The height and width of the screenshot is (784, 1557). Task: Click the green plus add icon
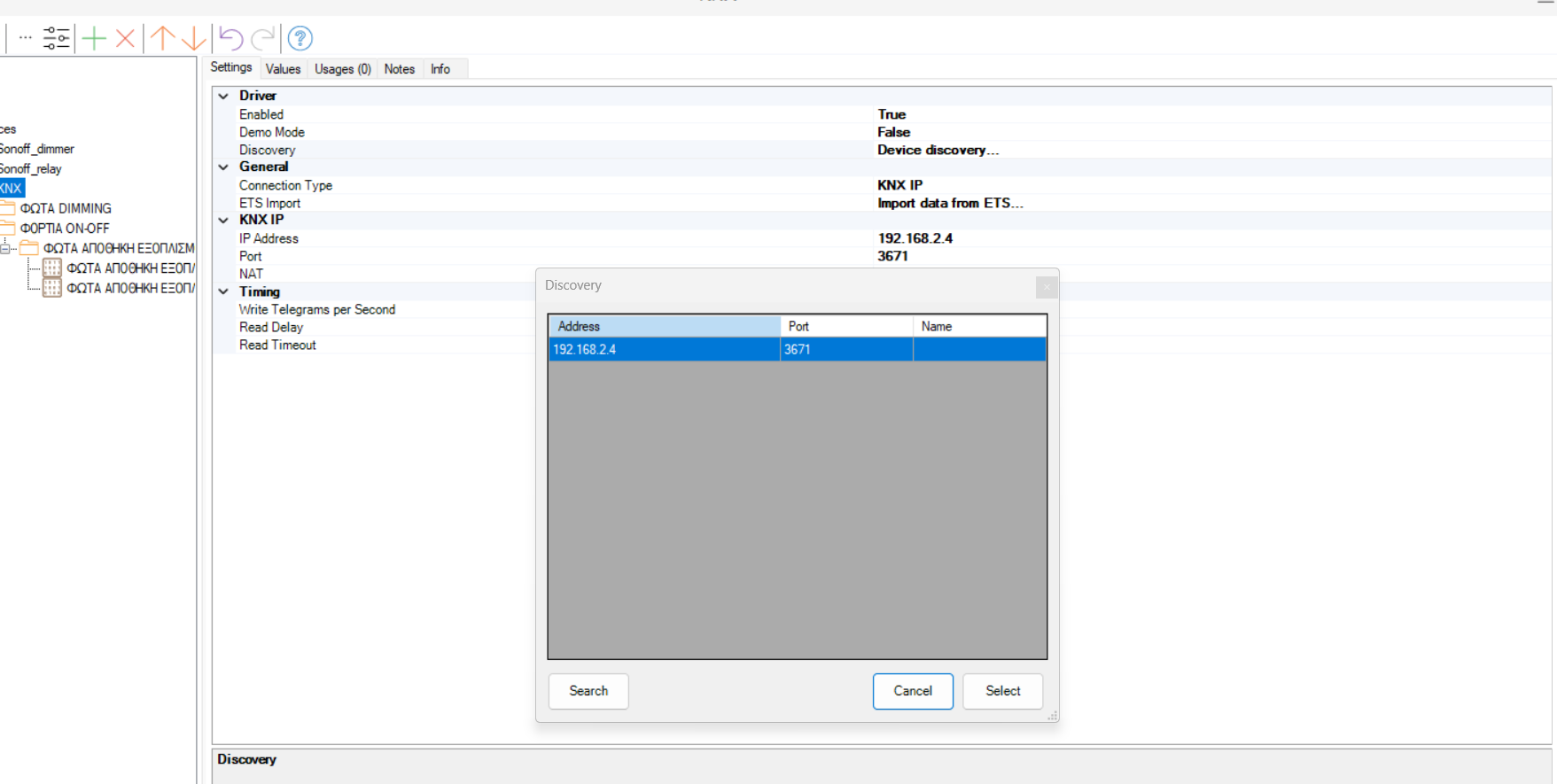point(94,38)
